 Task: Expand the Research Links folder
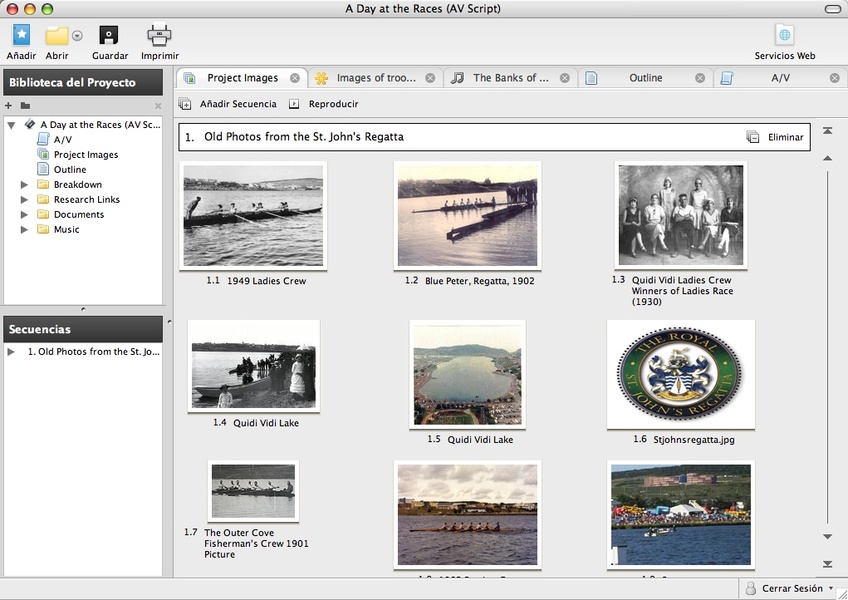(24, 200)
